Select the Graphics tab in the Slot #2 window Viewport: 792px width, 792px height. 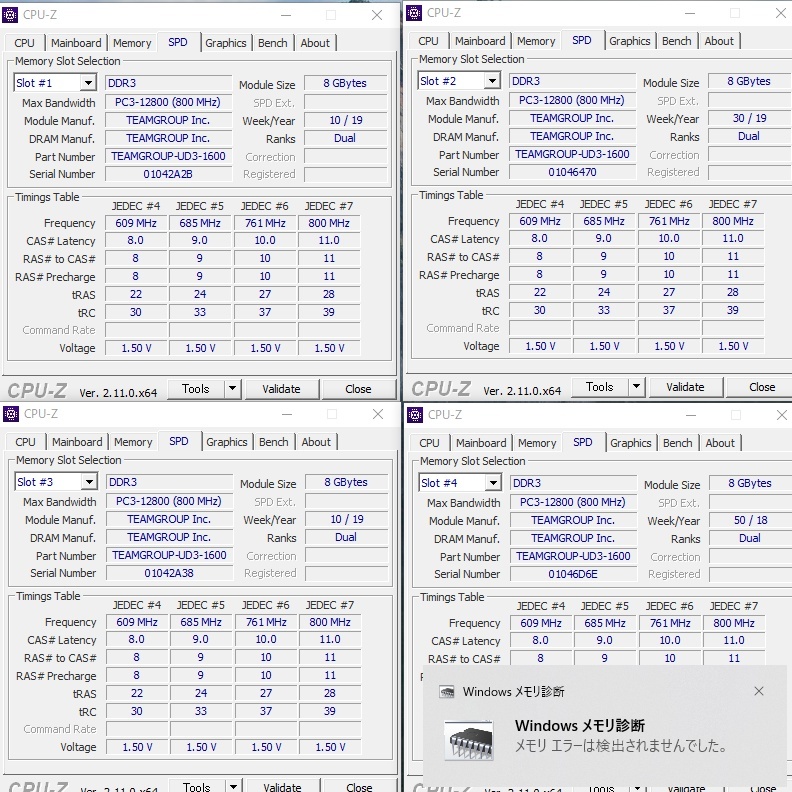pyautogui.click(x=630, y=41)
